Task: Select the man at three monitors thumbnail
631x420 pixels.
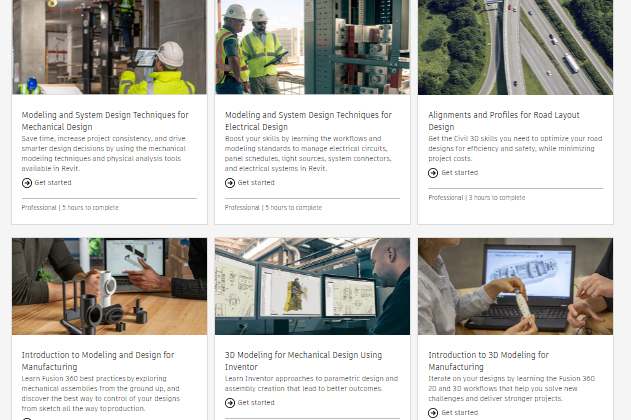Action: pyautogui.click(x=312, y=286)
